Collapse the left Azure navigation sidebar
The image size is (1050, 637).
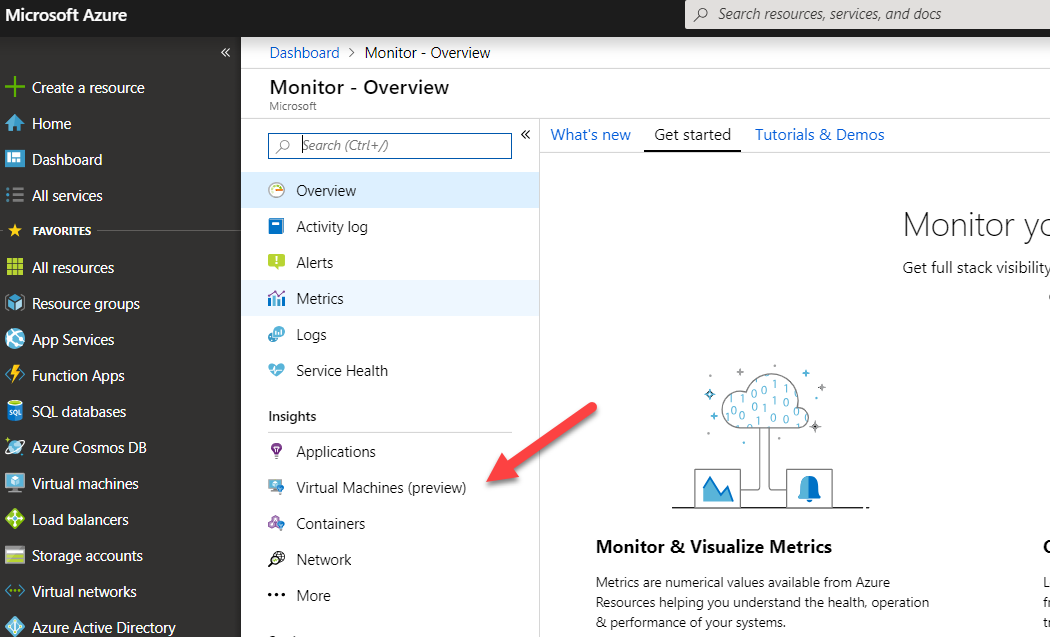[225, 52]
